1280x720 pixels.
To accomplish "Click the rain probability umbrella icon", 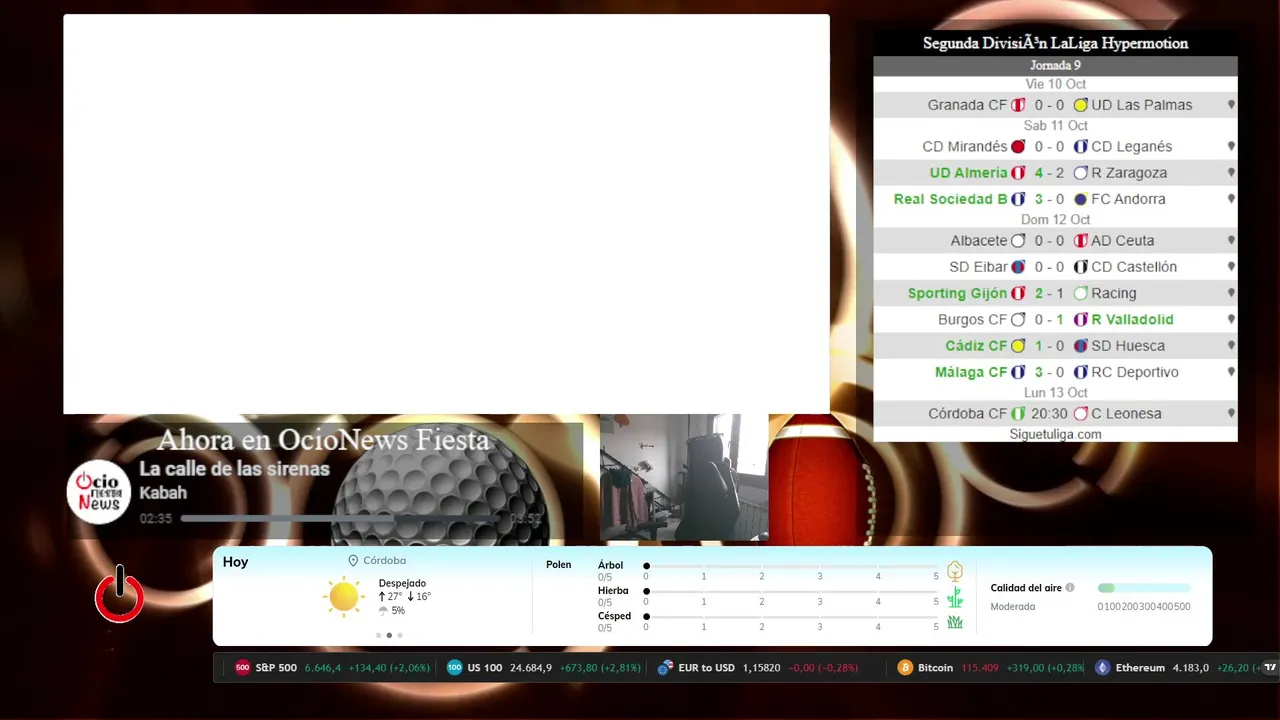I will click(x=383, y=611).
